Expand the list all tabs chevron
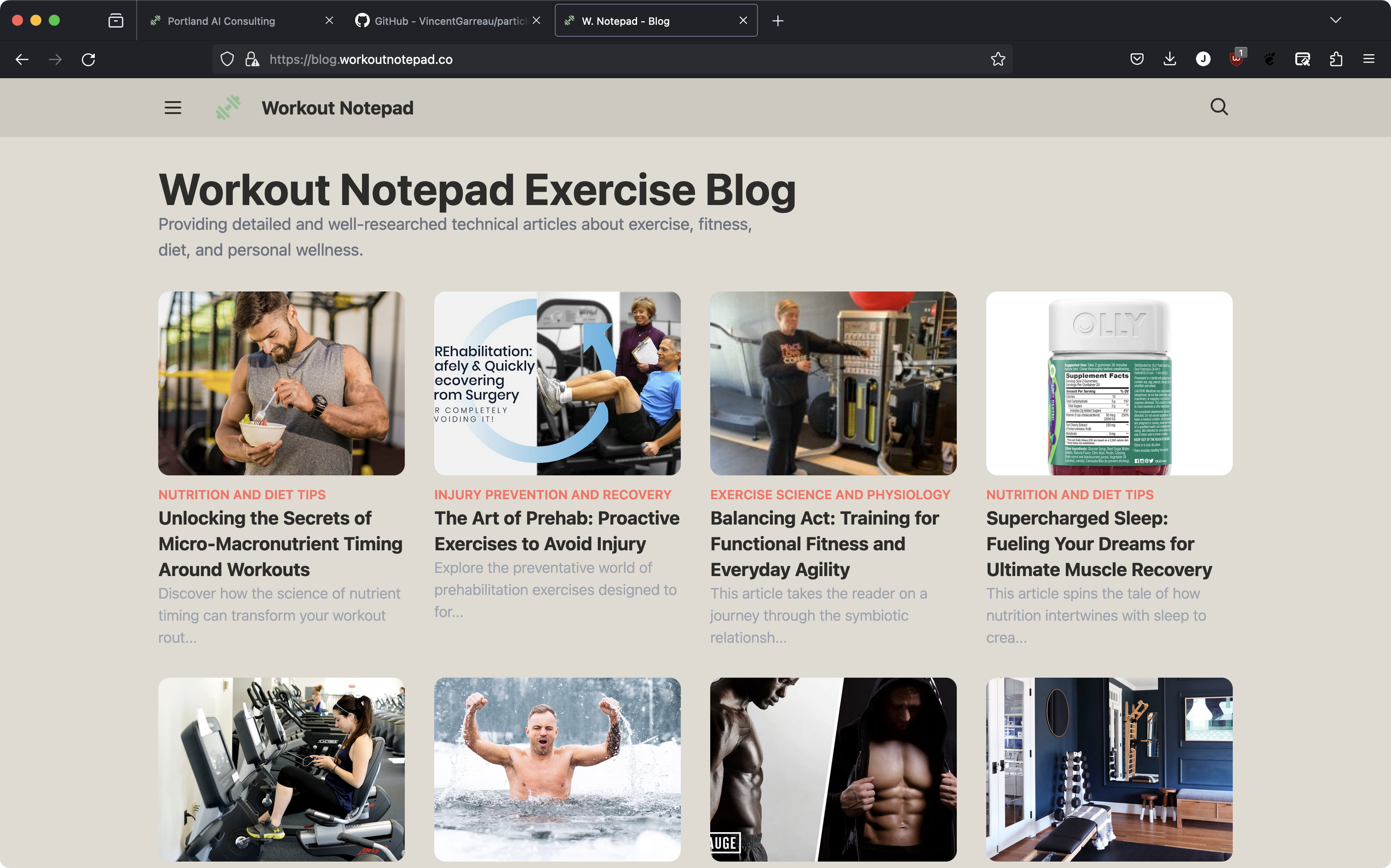Screen dimensions: 1391x868 coord(1335,20)
